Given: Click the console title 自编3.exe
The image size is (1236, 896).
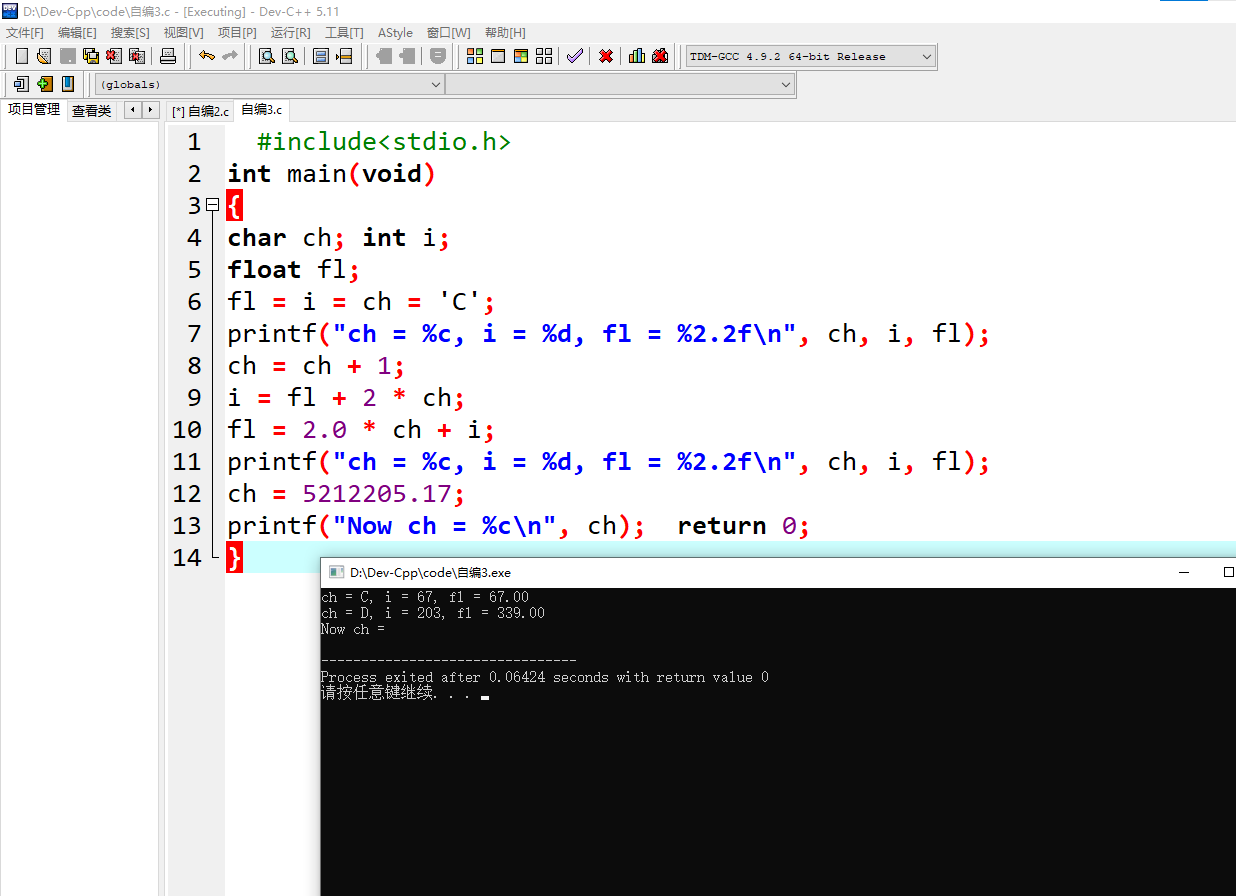Looking at the screenshot, I should coord(430,573).
